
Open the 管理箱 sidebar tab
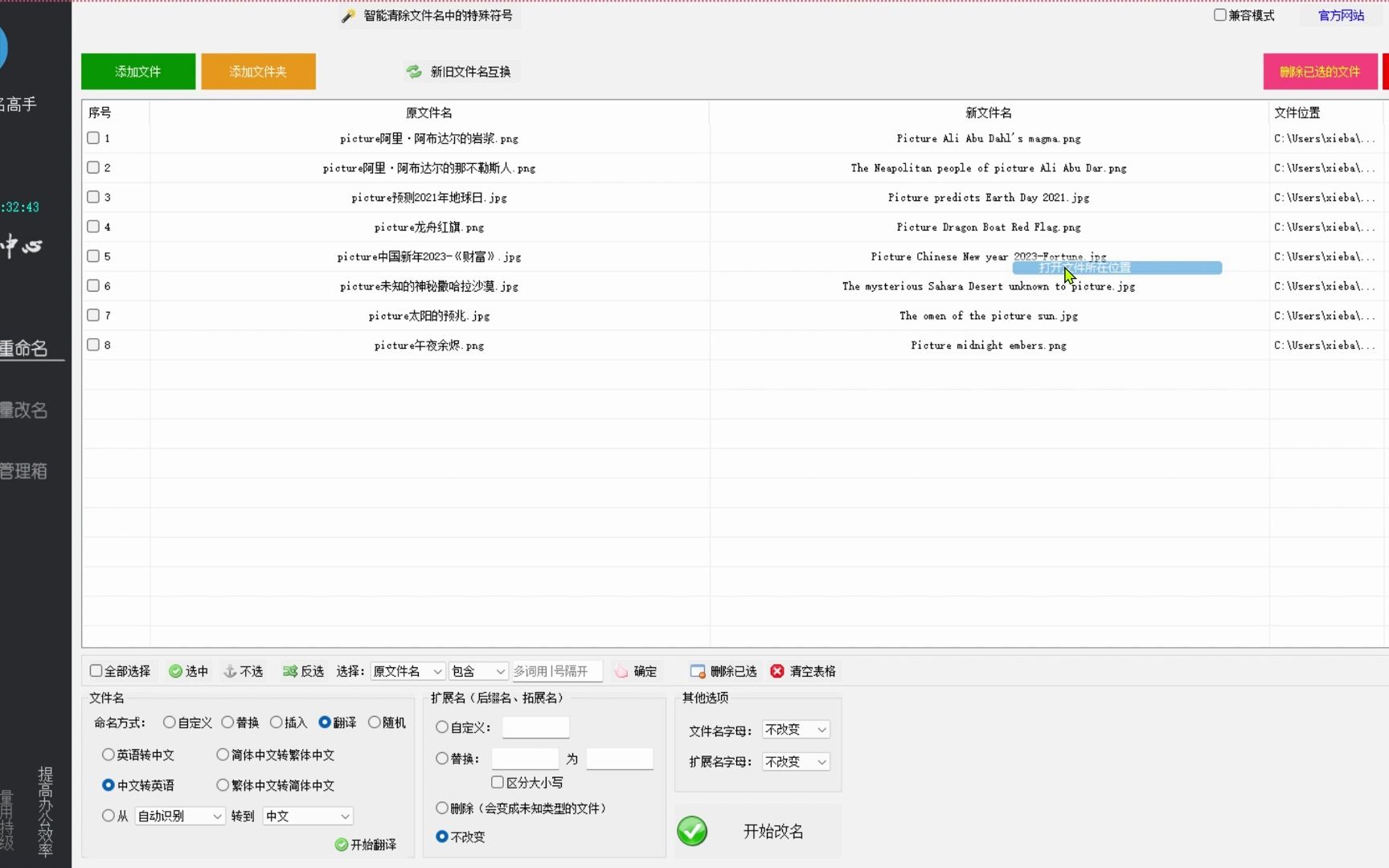[x=24, y=471]
